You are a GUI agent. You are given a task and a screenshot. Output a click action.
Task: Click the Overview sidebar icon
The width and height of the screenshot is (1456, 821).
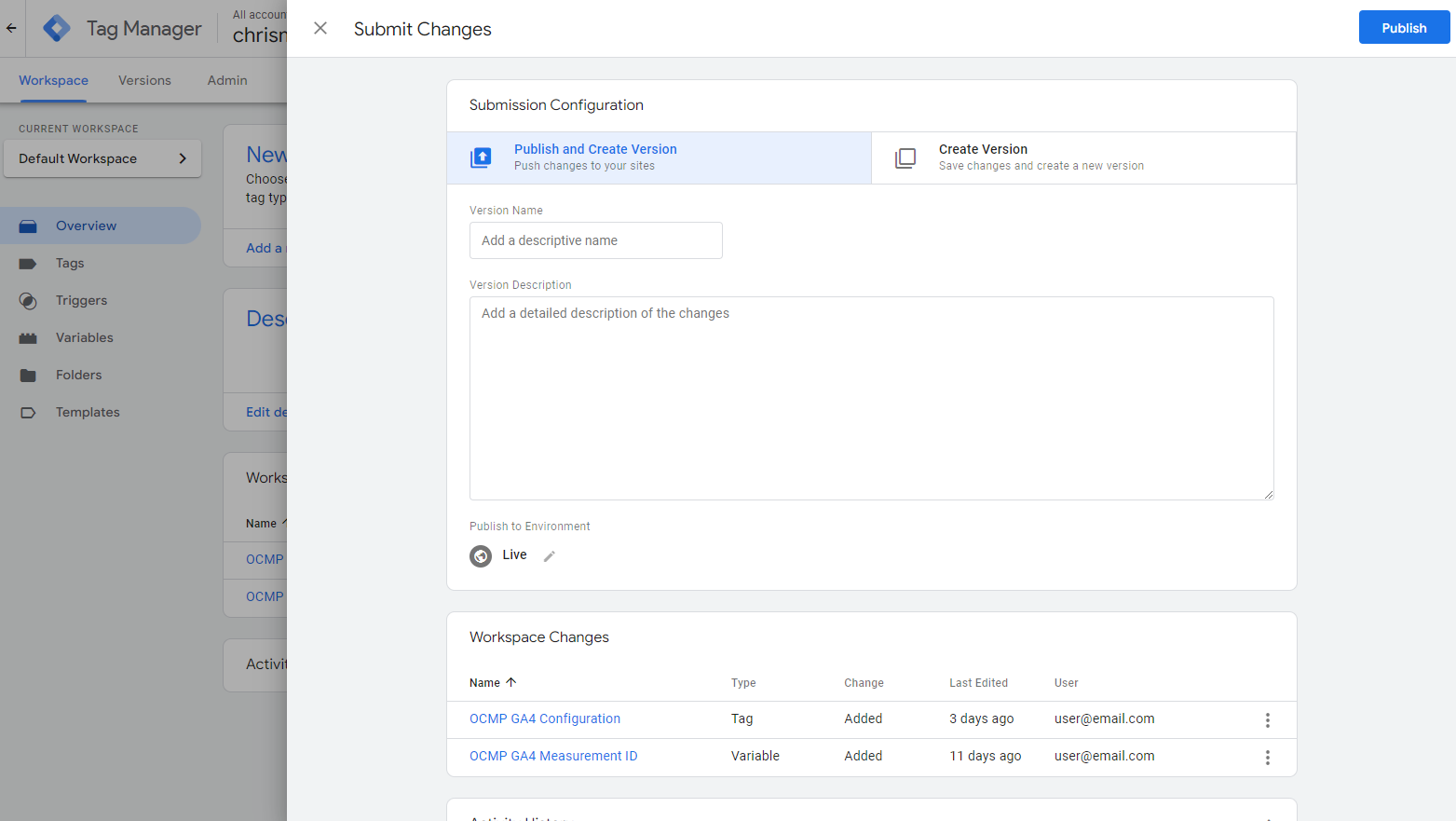click(28, 226)
